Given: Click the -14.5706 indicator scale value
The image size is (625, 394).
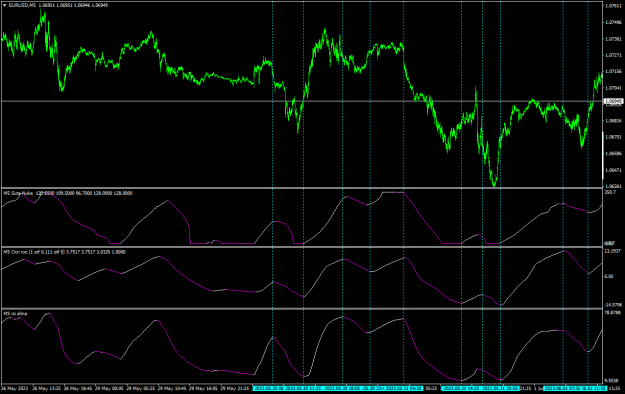Looking at the screenshot, I should click(613, 305).
